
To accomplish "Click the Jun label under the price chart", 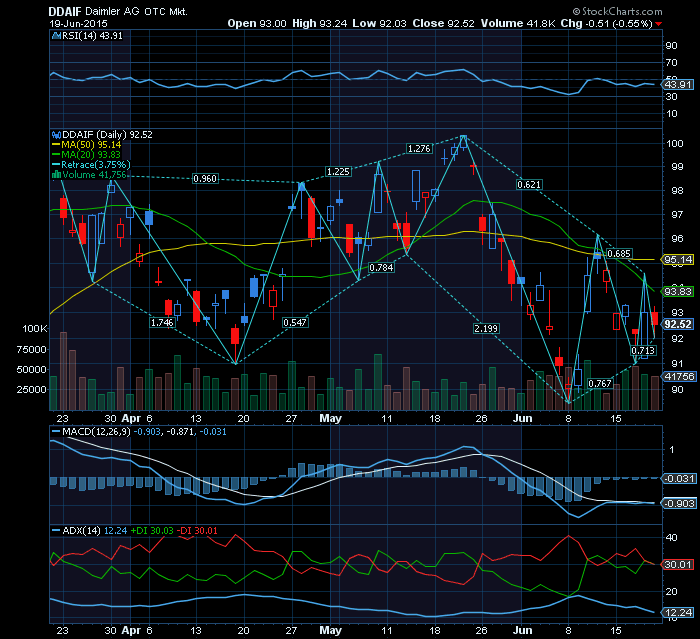I will click(x=522, y=418).
